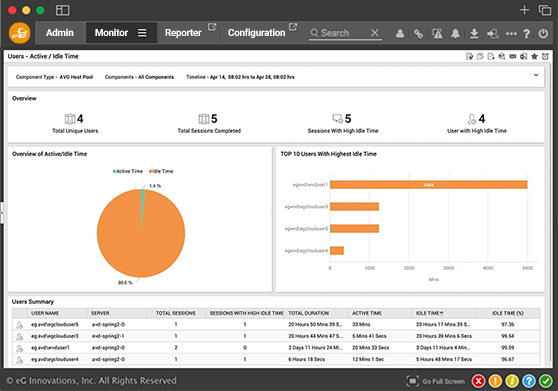Click Go Full Screen button
Image resolution: width=558 pixels, height=391 pixels.
point(436,381)
